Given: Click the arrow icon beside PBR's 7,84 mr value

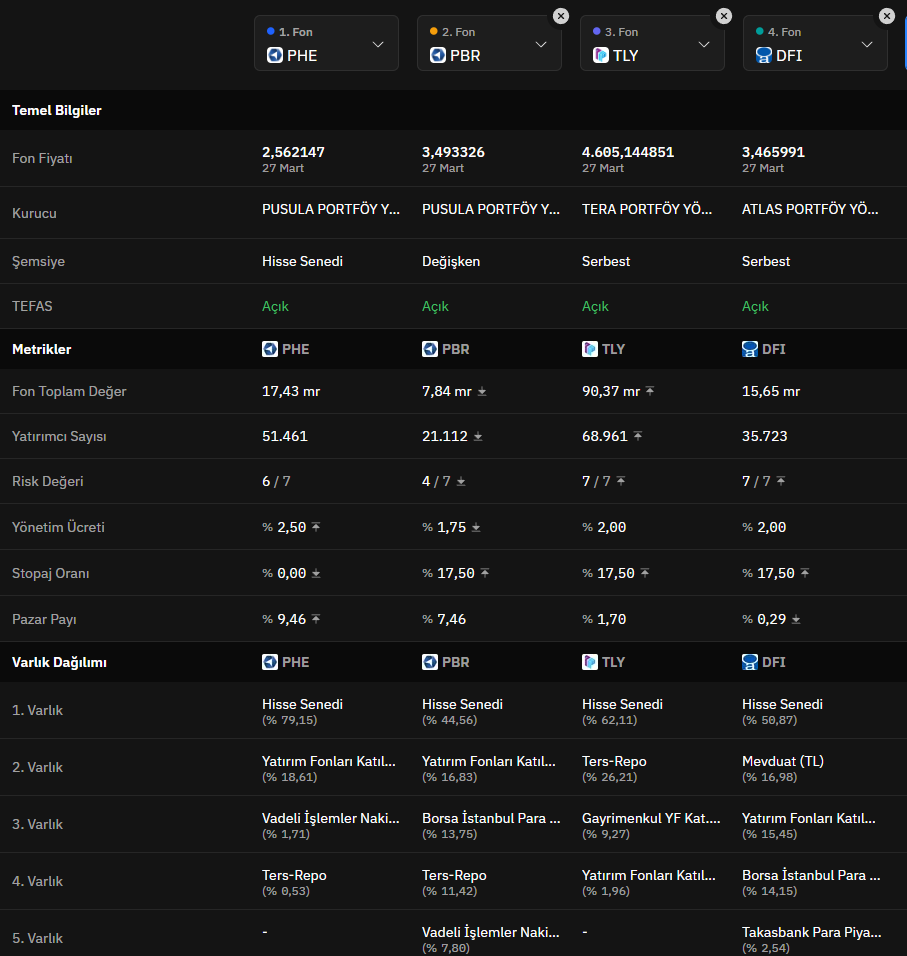Looking at the screenshot, I should (x=482, y=392).
